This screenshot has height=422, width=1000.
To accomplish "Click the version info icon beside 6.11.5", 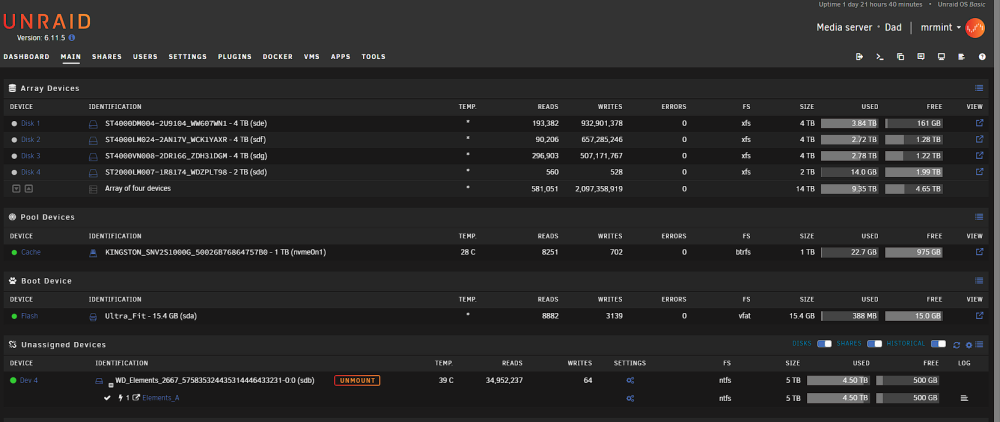I will pyautogui.click(x=71, y=38).
